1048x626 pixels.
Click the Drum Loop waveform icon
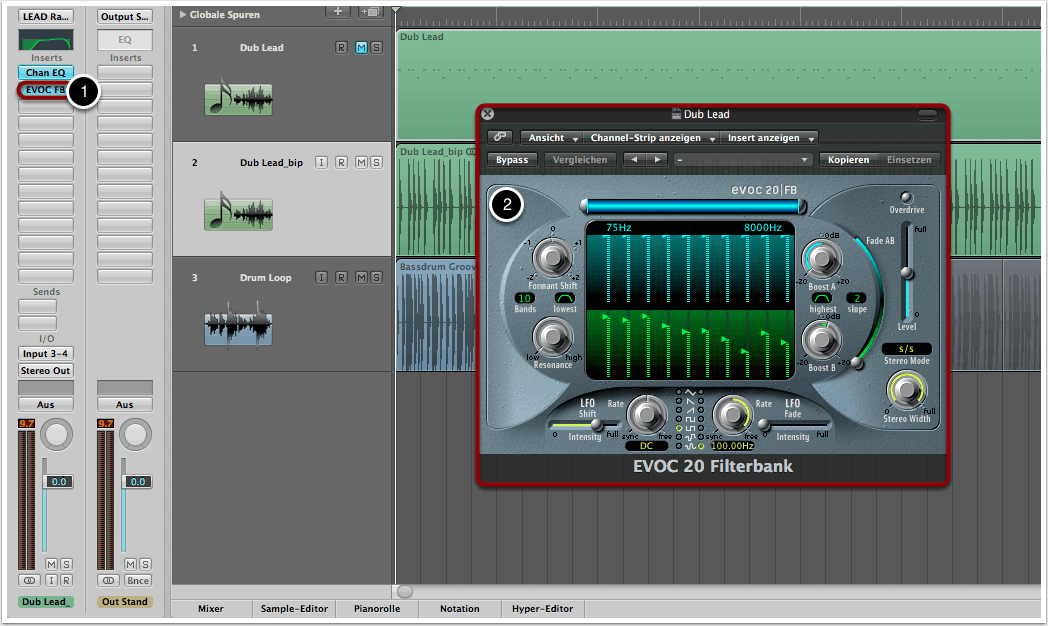click(x=238, y=330)
